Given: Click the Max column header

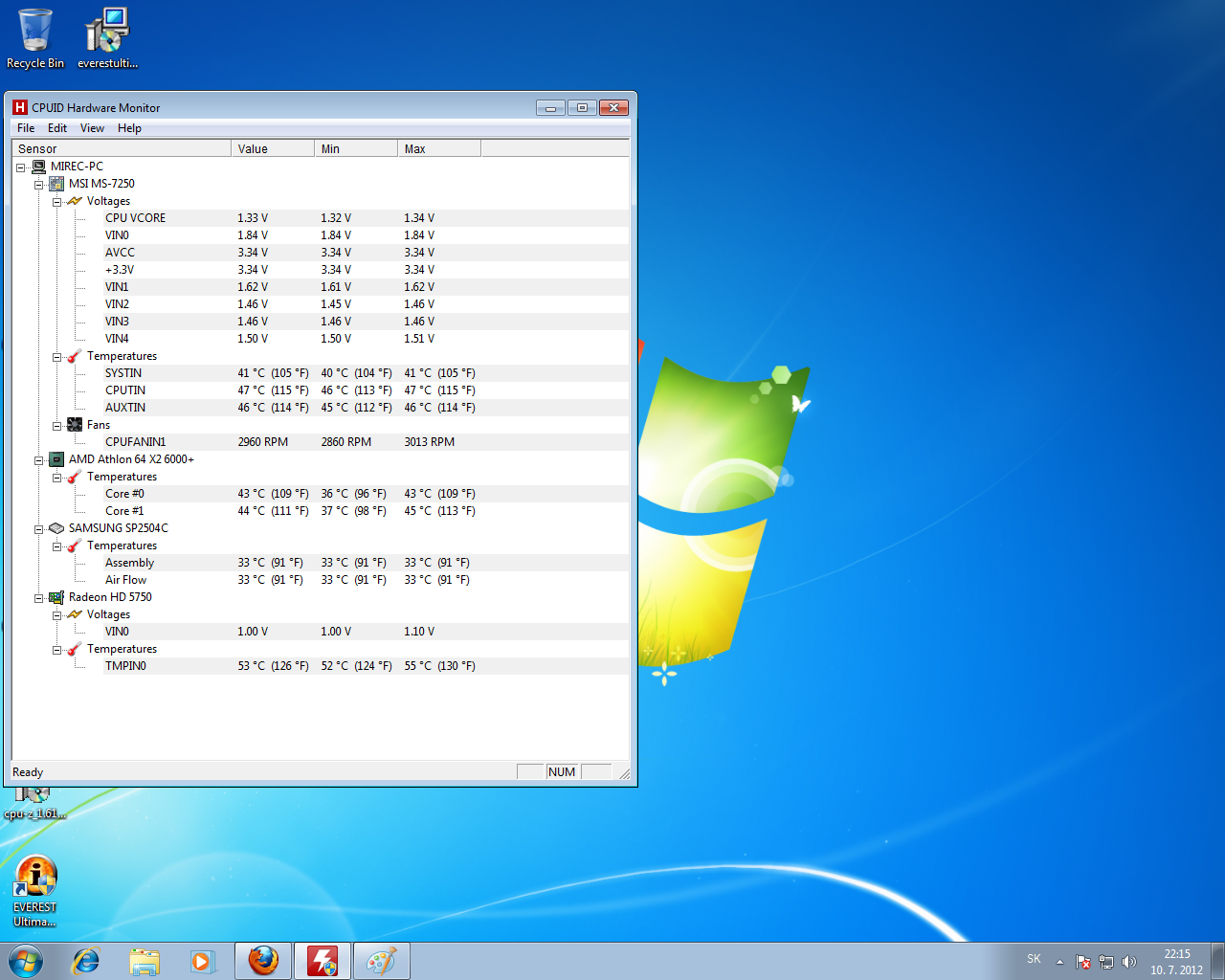Looking at the screenshot, I should click(439, 148).
